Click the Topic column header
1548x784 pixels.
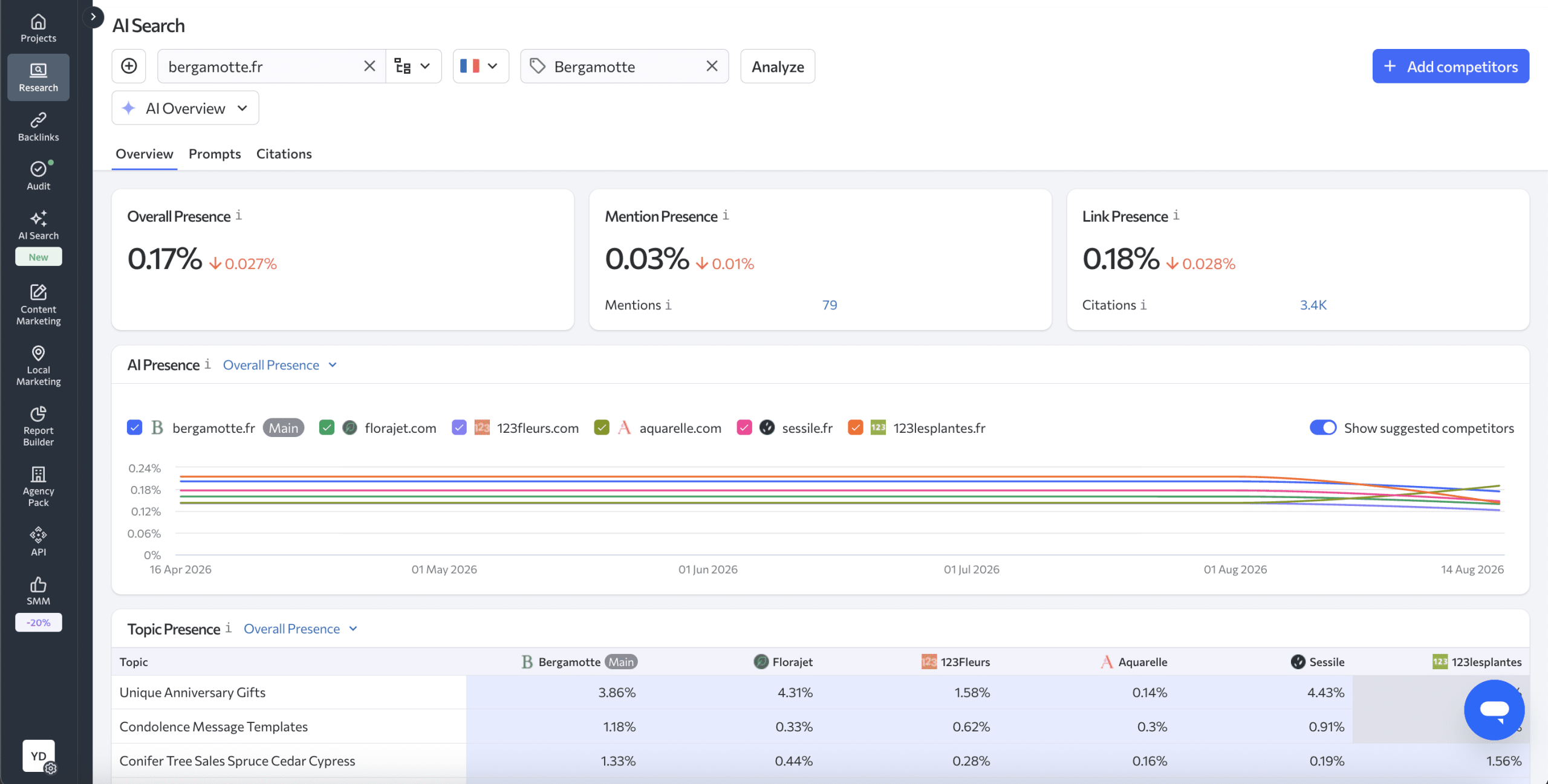pos(134,662)
